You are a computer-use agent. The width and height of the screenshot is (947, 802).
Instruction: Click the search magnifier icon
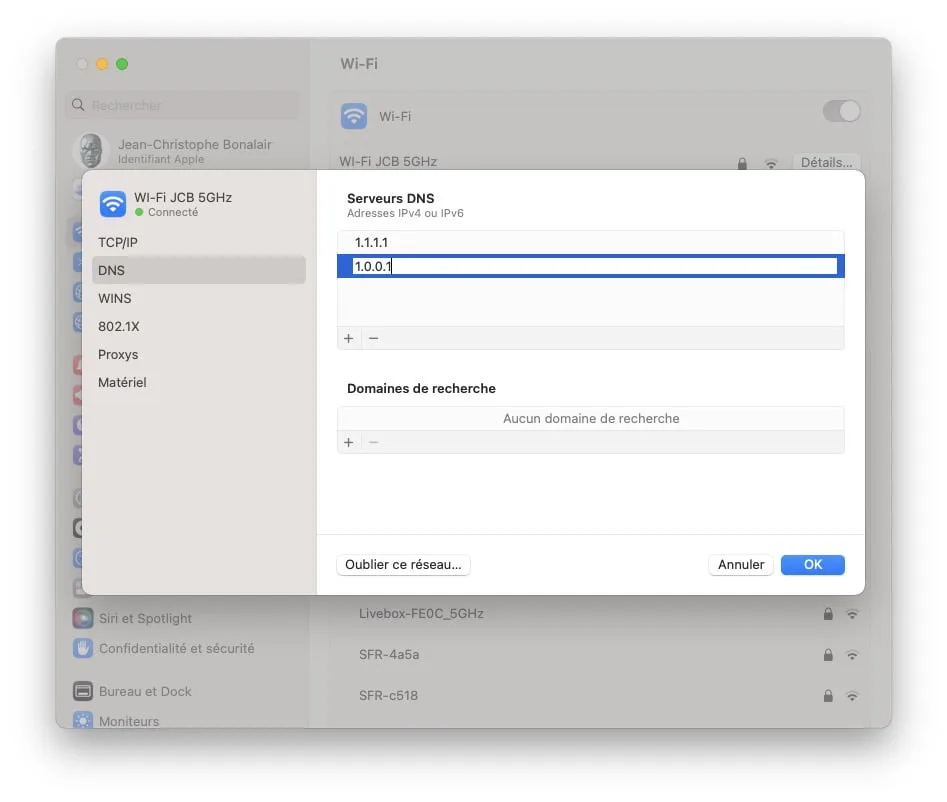[x=78, y=105]
